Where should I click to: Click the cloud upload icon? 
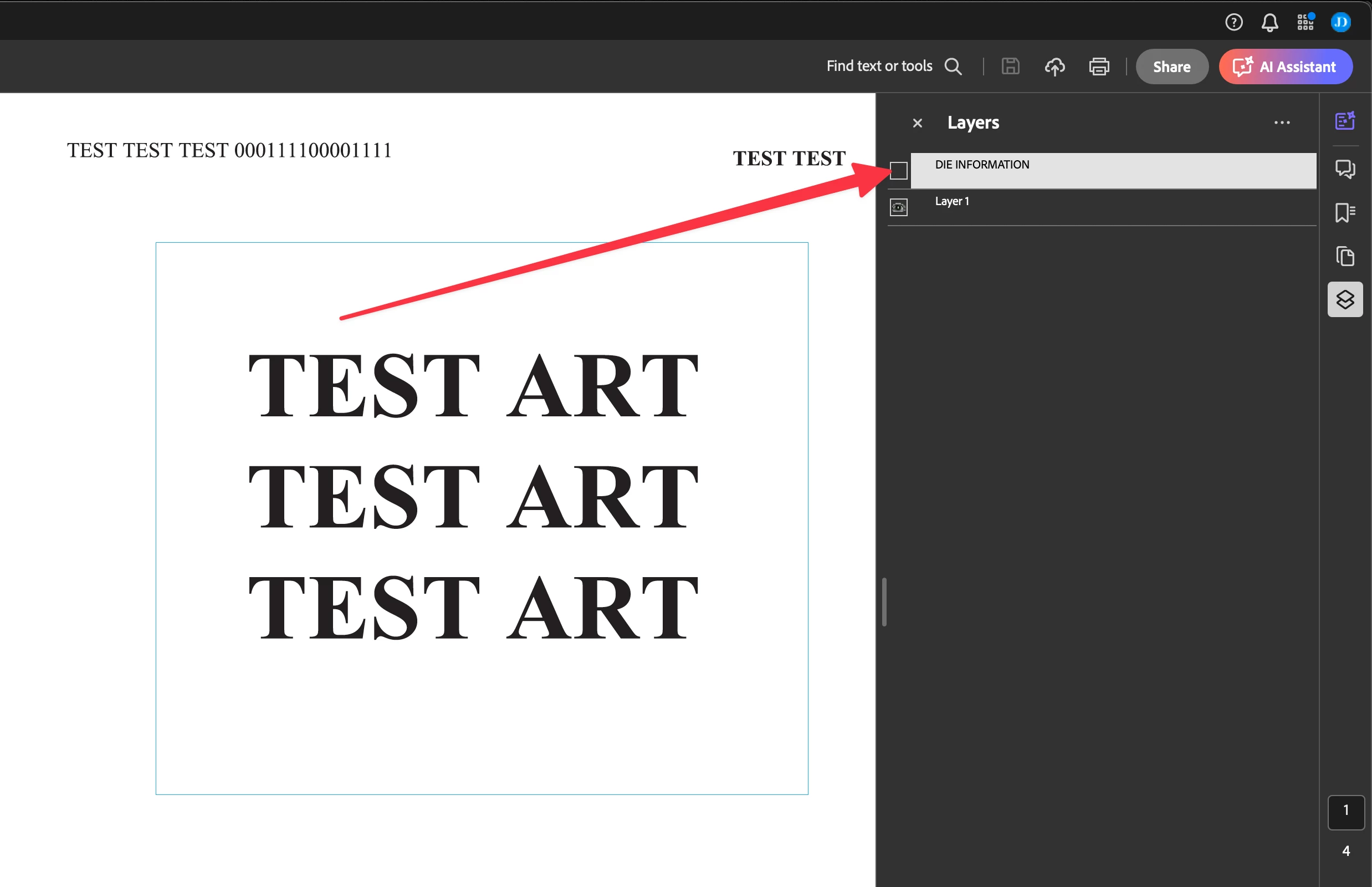[x=1054, y=67]
